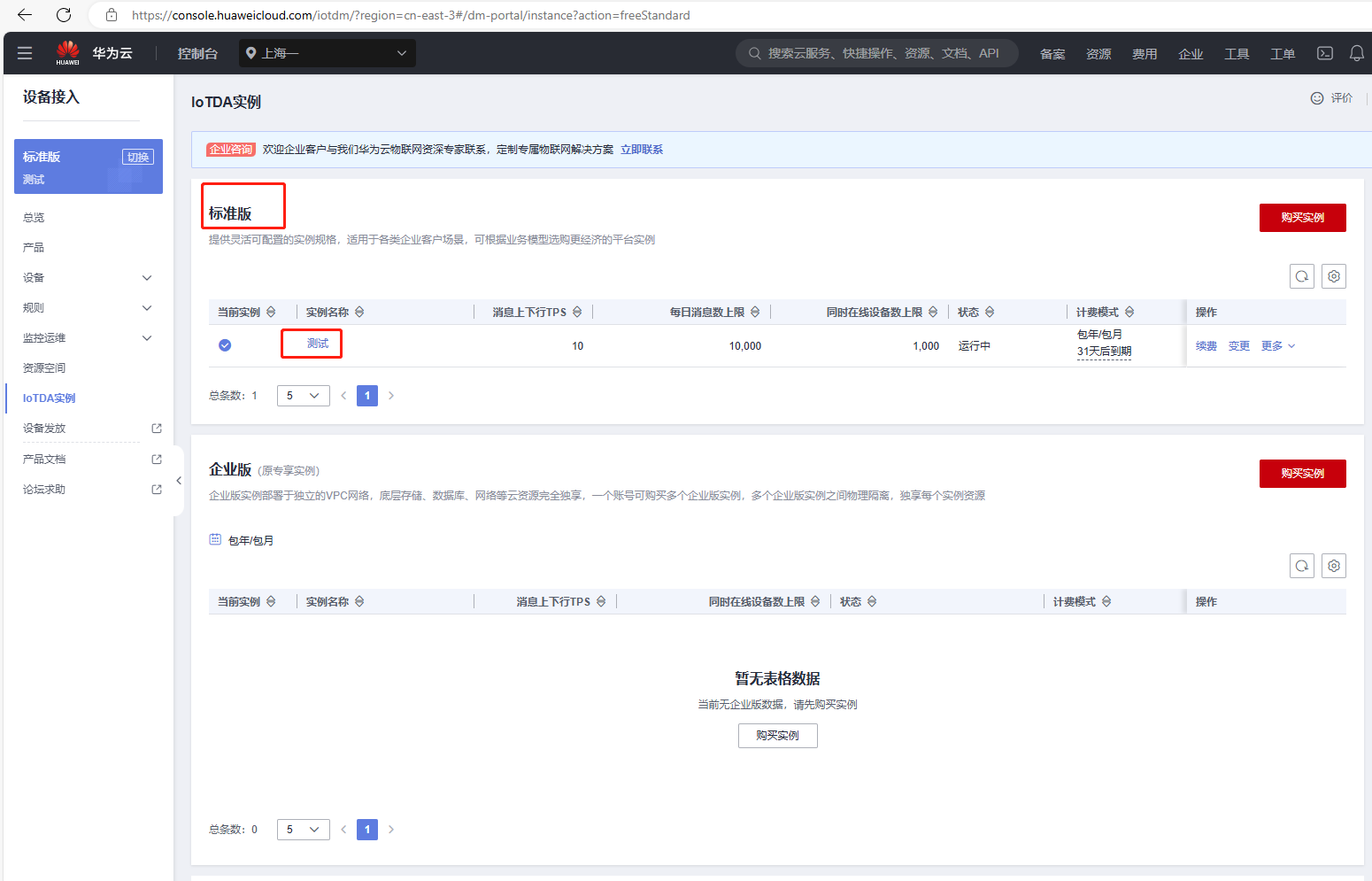Toggle instance with the 切换 button

pyautogui.click(x=137, y=157)
